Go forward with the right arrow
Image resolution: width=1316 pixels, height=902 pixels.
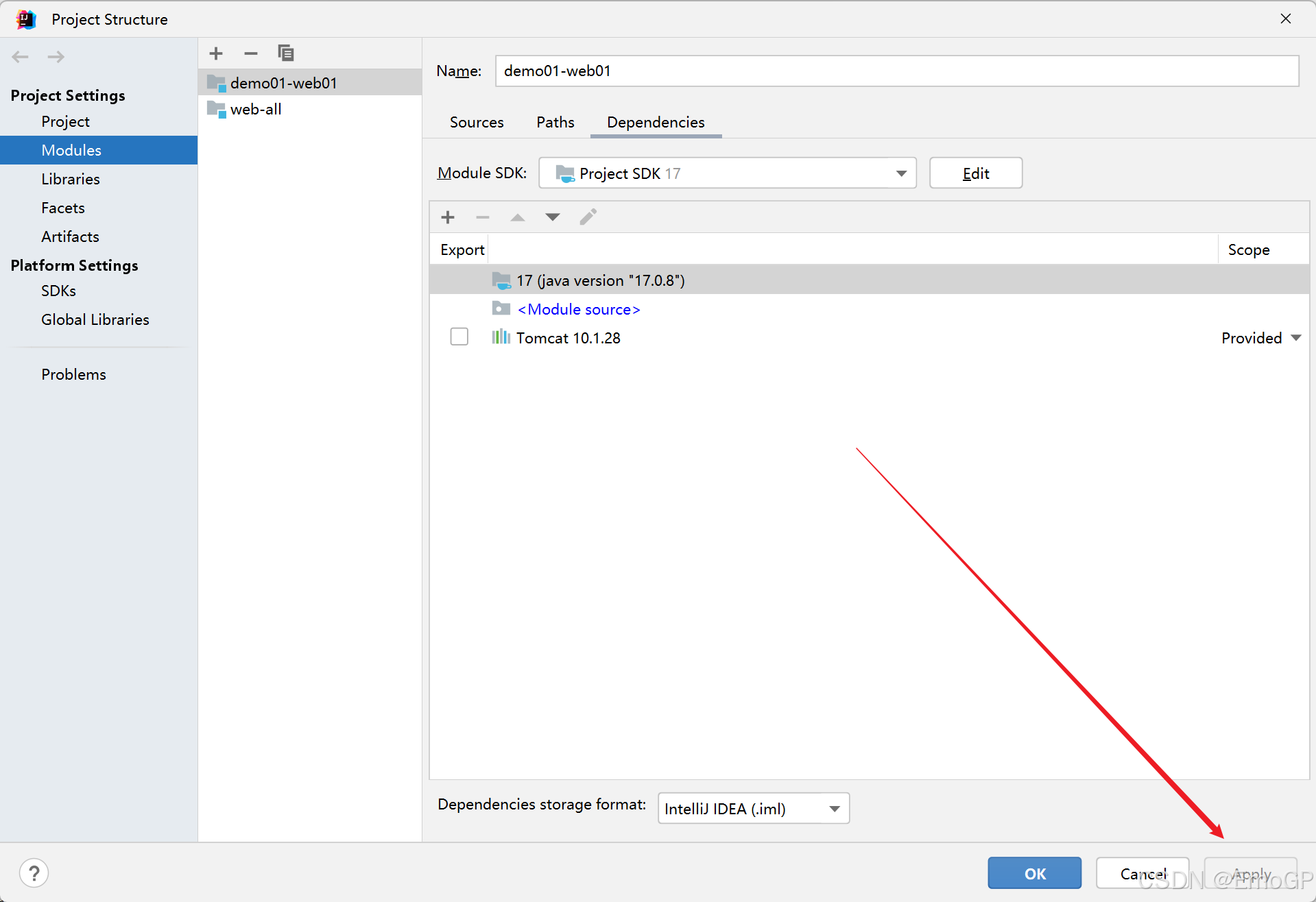click(56, 57)
